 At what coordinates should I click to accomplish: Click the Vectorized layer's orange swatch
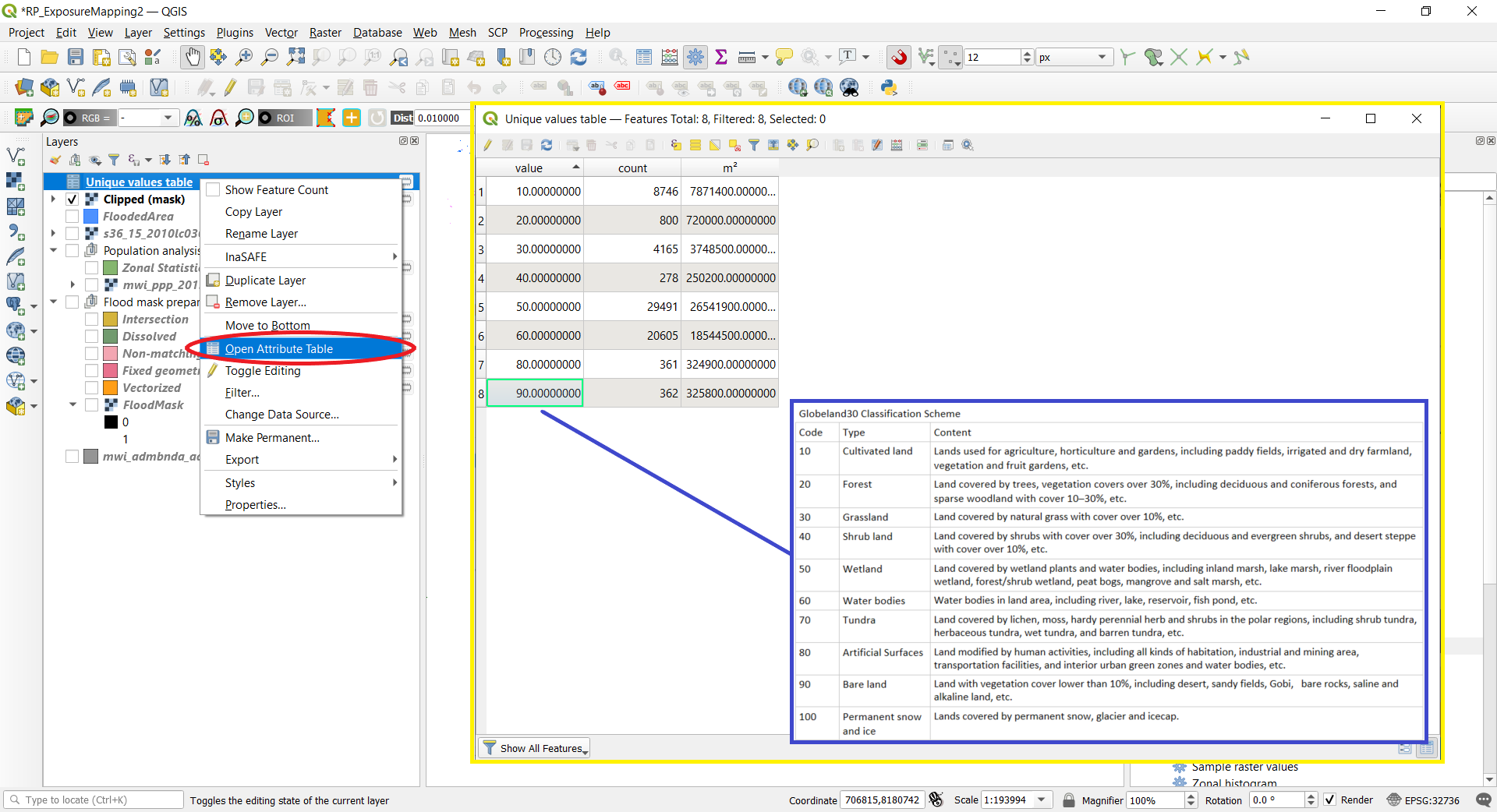[x=108, y=387]
